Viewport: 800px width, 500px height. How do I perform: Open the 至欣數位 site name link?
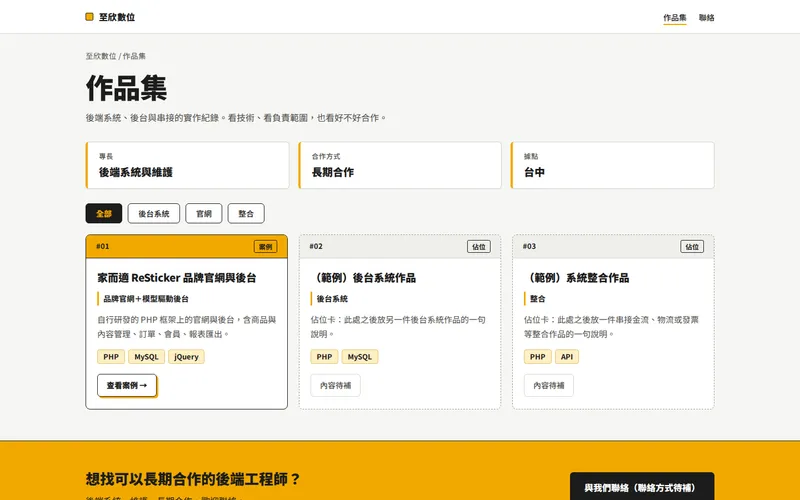pos(117,17)
